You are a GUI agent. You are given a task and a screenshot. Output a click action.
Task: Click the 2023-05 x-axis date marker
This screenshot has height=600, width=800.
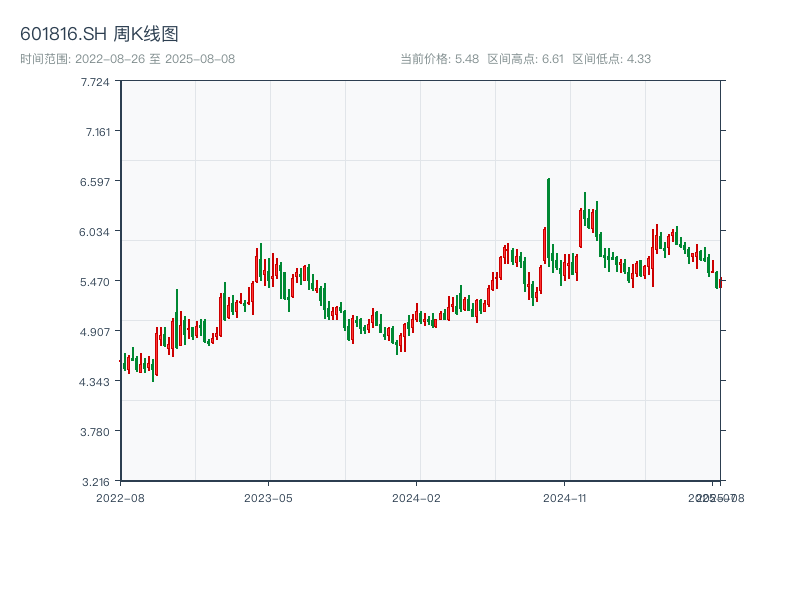(x=268, y=497)
